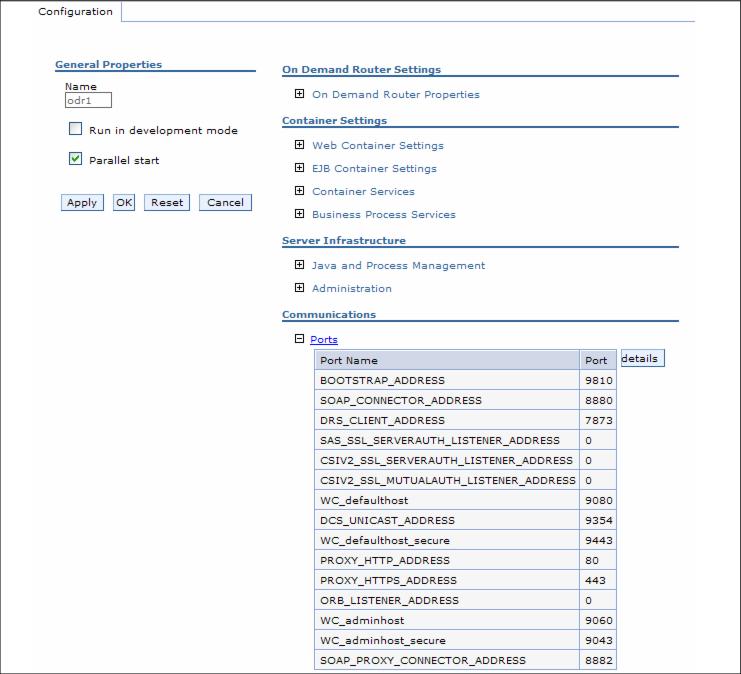741x674 pixels.
Task: Click port value 8880
Action: 598,400
